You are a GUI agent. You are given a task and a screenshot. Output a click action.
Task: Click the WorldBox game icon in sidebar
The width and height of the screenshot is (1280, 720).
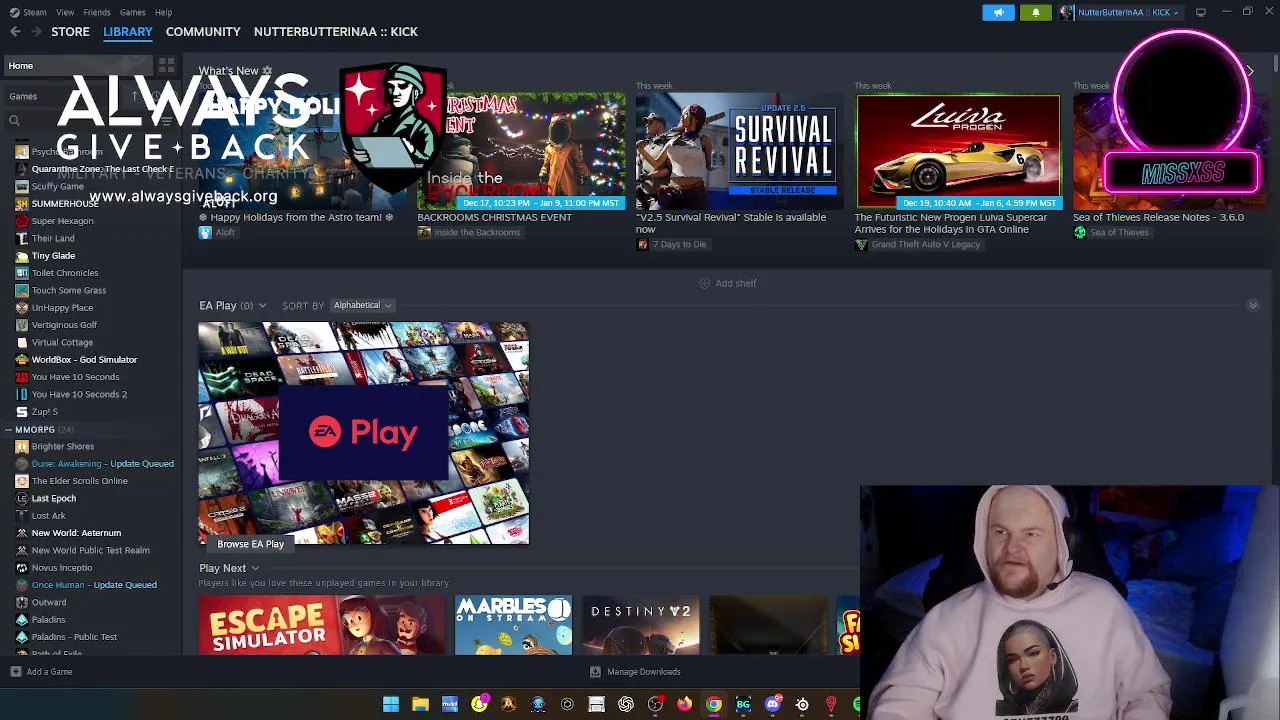(22, 360)
